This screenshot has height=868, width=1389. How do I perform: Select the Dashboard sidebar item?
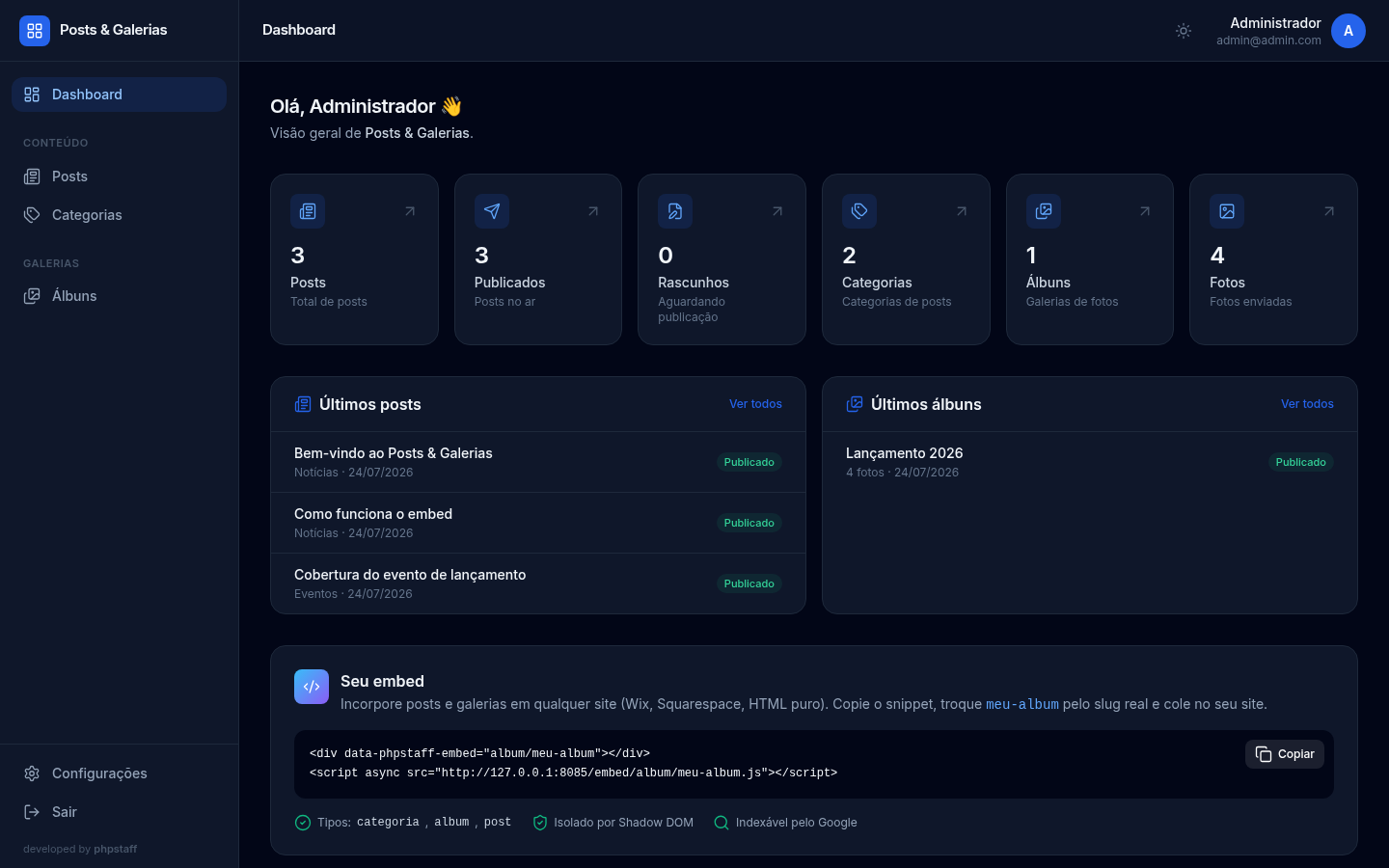[120, 95]
